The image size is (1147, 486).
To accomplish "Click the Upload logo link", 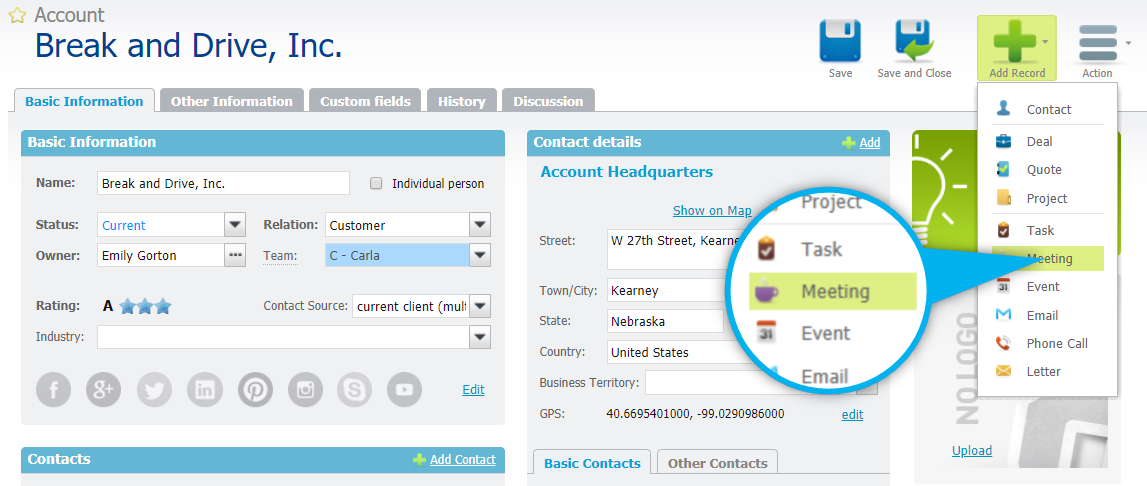I will click(971, 450).
